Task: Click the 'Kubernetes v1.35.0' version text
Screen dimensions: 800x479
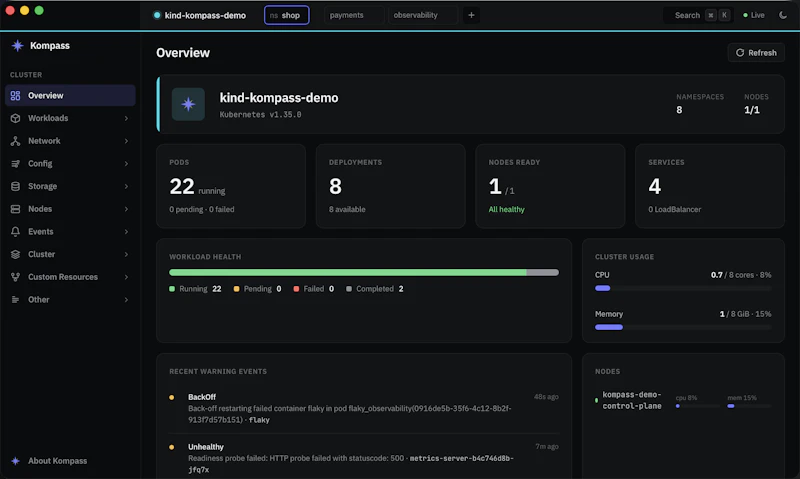Action: tap(260, 115)
